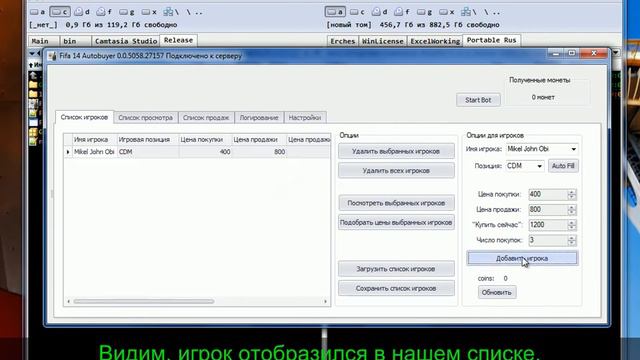
Task: Click Сохранить список игроков button
Action: (x=396, y=288)
